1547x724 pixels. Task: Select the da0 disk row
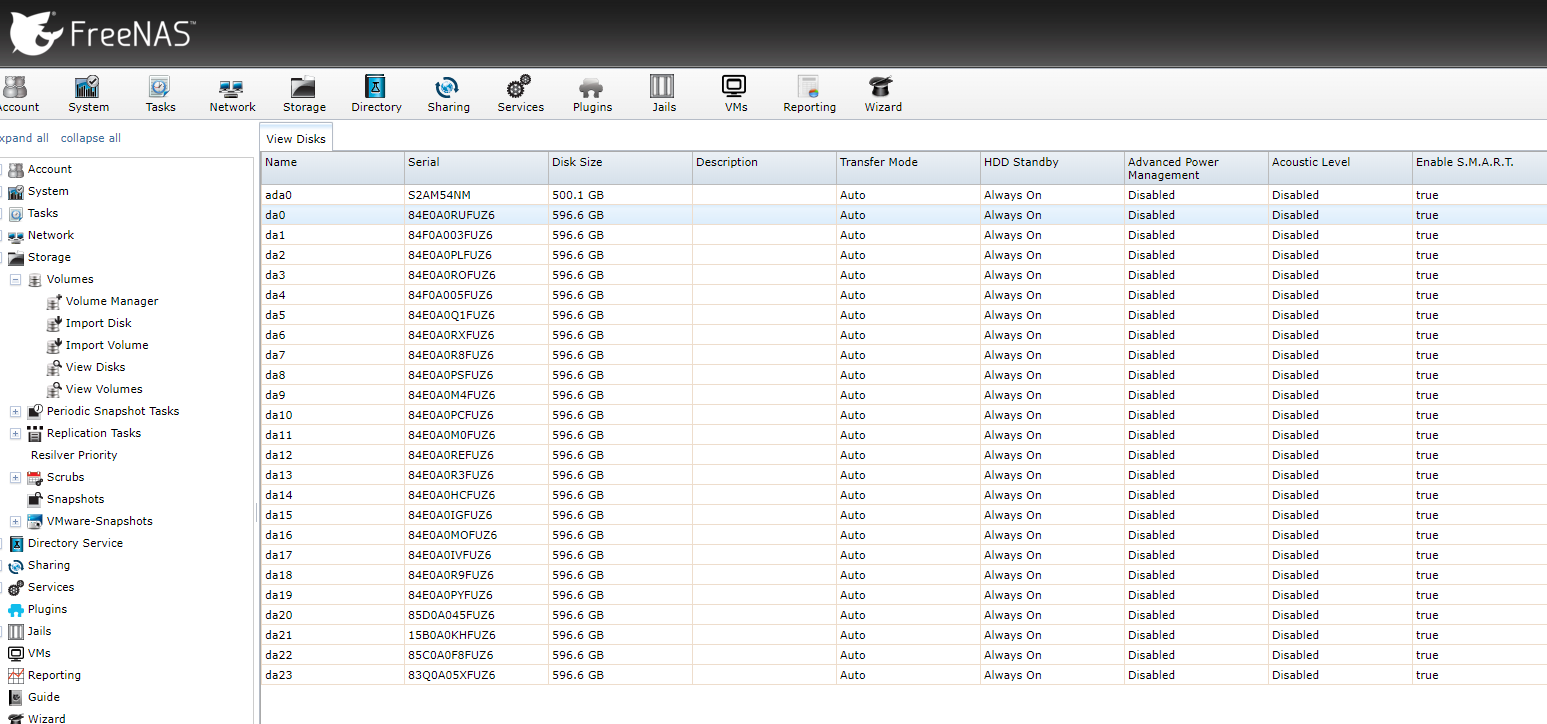click(x=904, y=215)
